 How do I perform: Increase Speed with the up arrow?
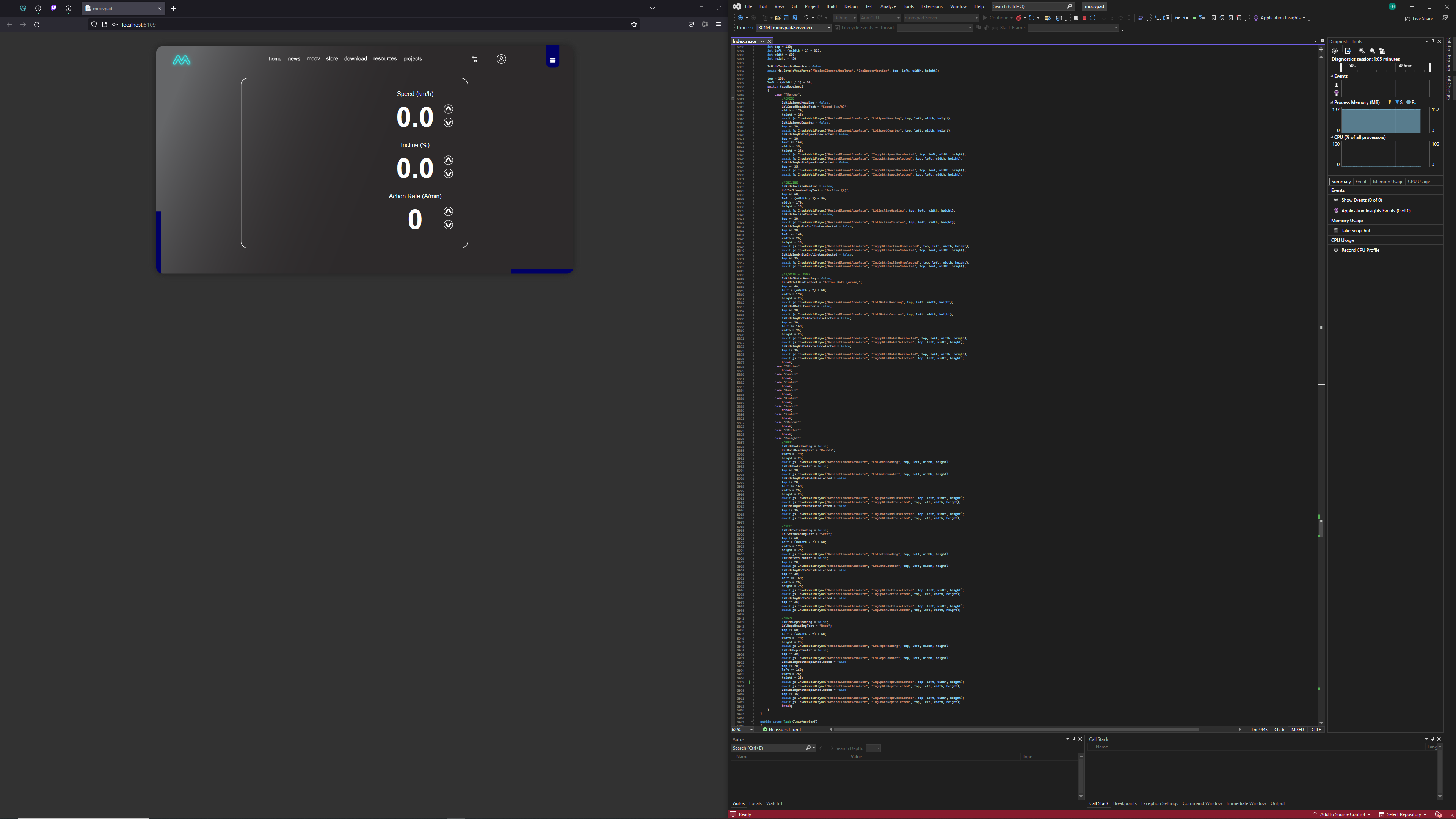coord(448,109)
